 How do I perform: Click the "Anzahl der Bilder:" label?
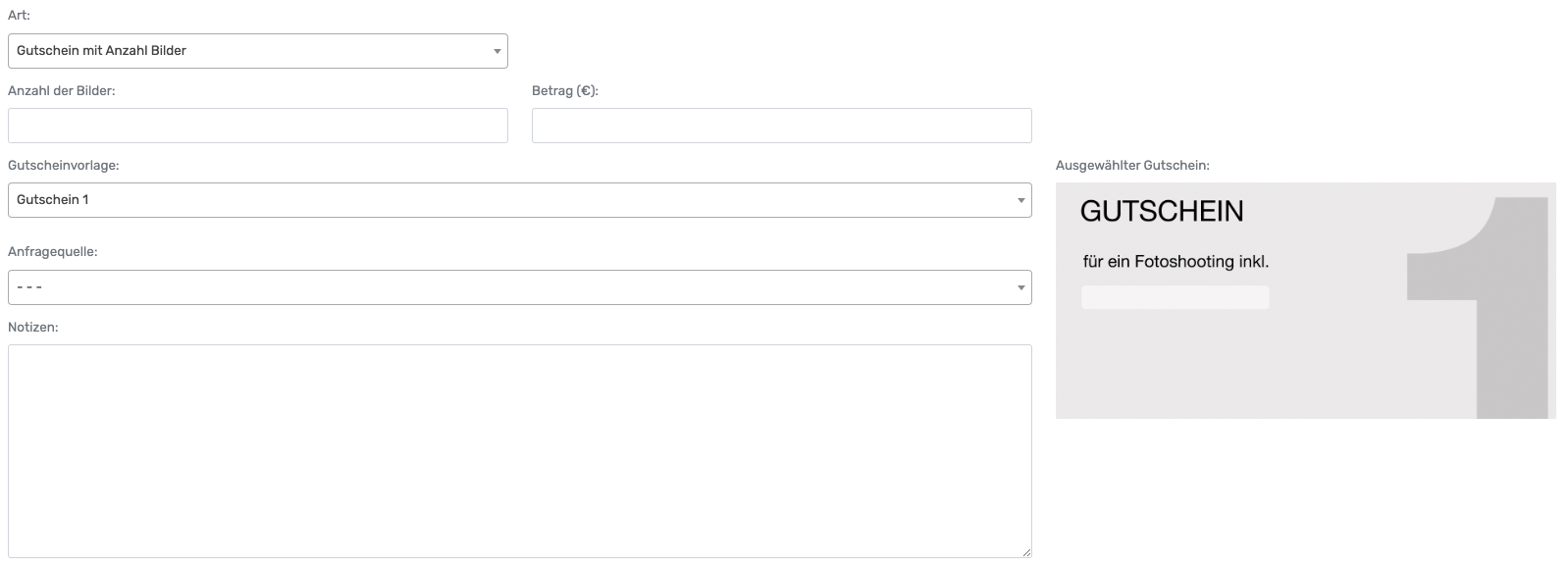[x=61, y=90]
